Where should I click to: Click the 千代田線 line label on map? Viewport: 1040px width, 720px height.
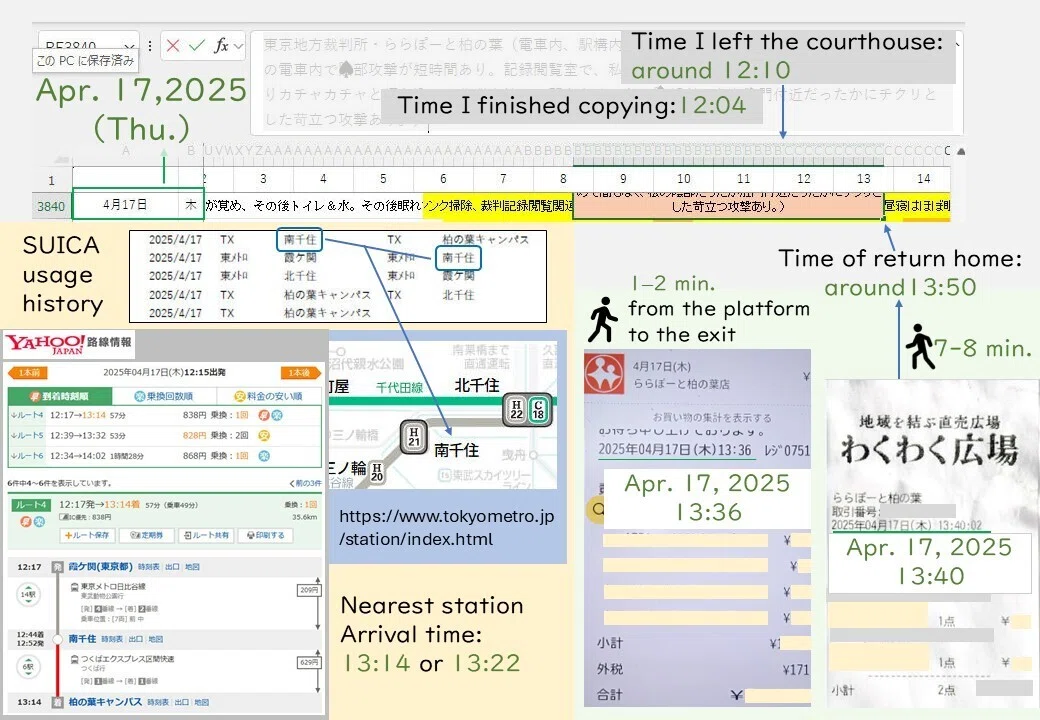pos(399,388)
